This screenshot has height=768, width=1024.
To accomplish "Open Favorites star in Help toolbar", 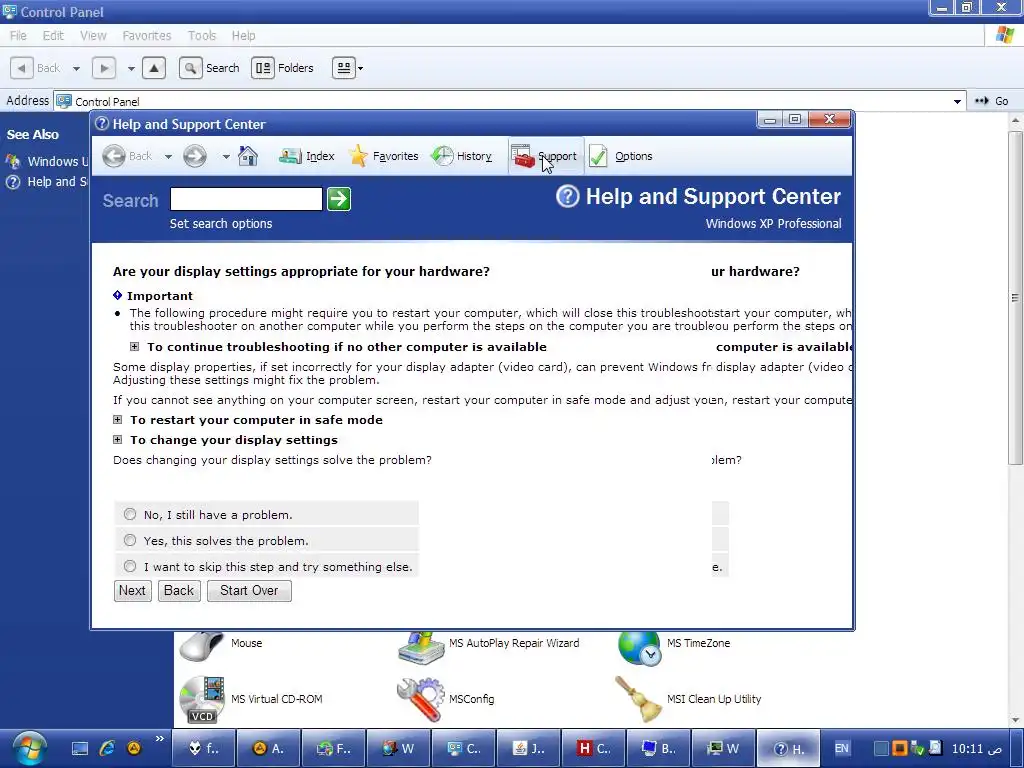I will [x=383, y=156].
